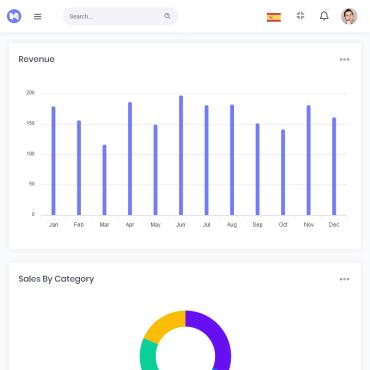Toggle the hamburger menu
Screen dimensions: 370x370
(x=38, y=16)
